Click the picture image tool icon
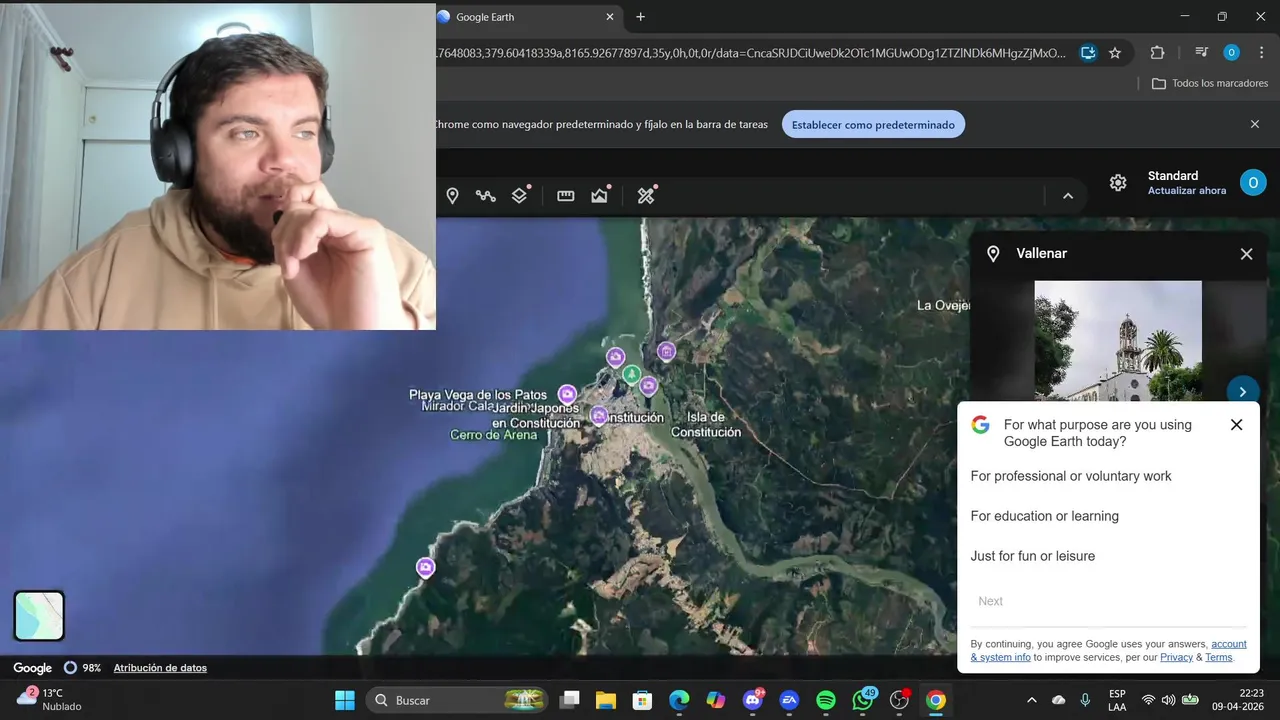This screenshot has width=1280, height=720. tap(600, 196)
